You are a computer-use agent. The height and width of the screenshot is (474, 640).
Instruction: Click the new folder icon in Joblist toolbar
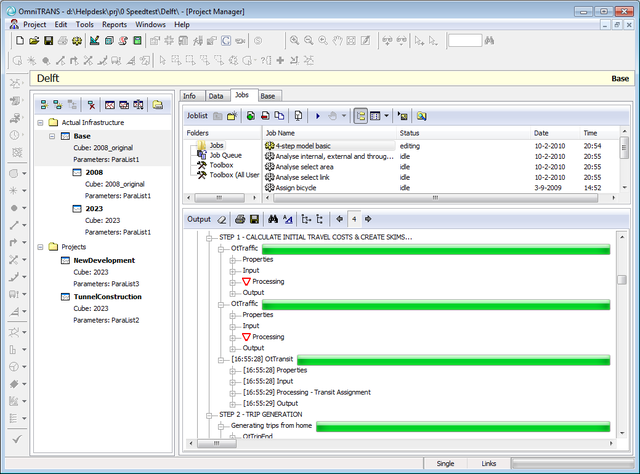(232, 116)
